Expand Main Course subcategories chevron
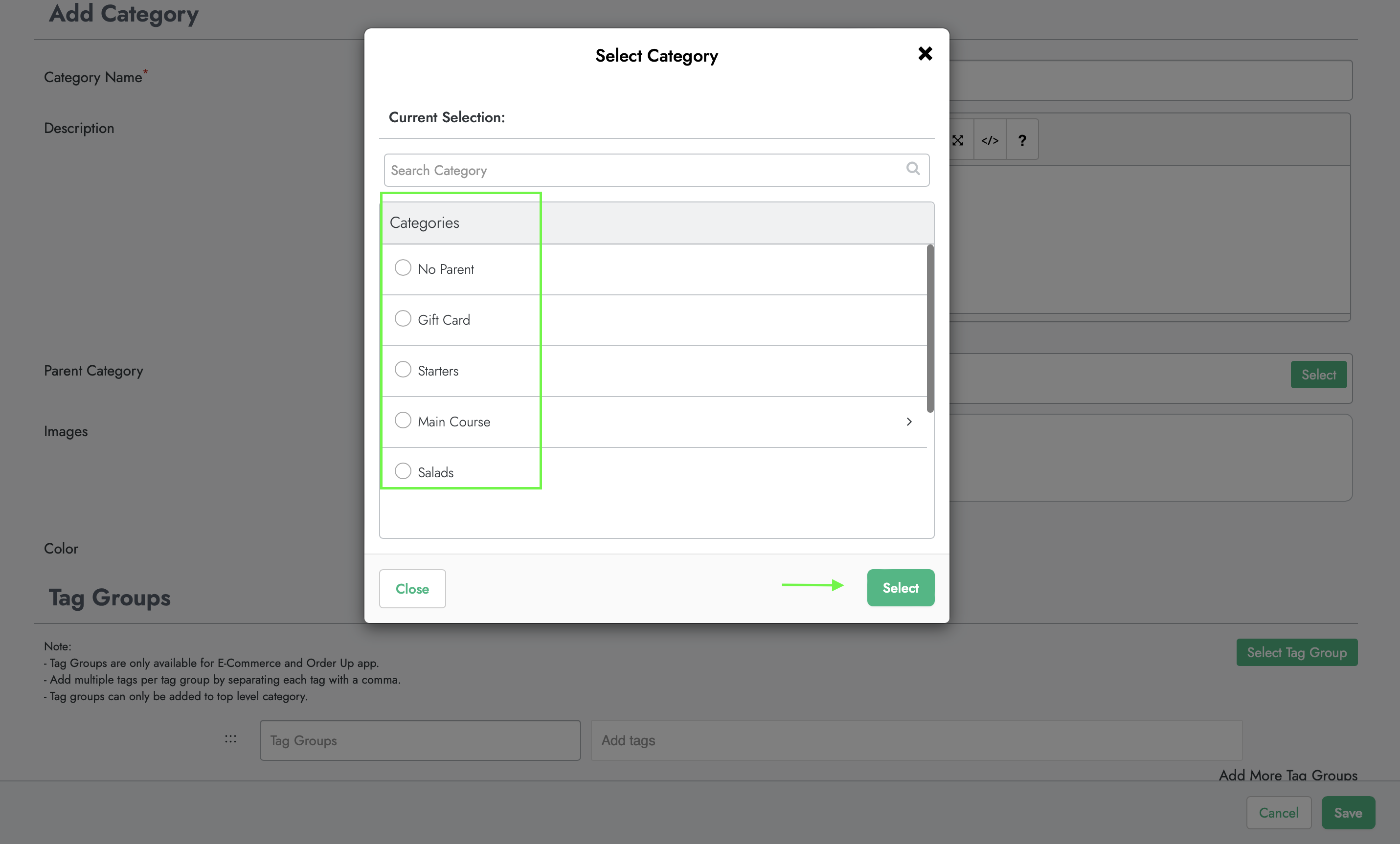Screen dimensions: 1400x844 (908, 422)
